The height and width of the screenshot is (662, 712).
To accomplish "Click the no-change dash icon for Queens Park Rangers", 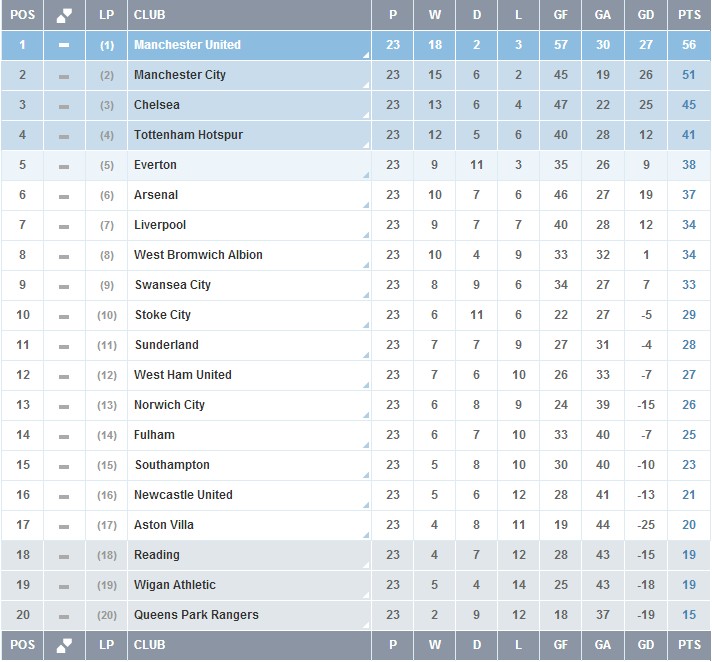I will (64, 615).
